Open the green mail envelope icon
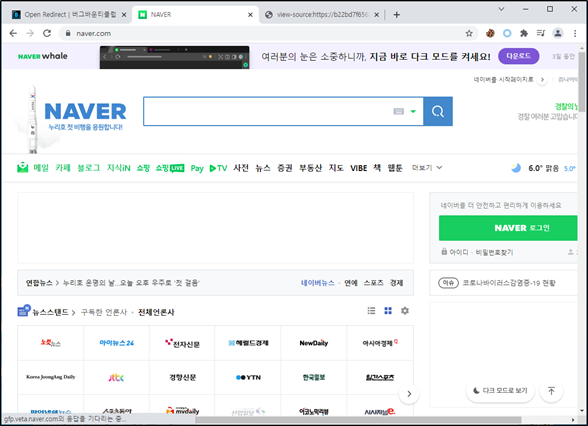 pyautogui.click(x=23, y=167)
